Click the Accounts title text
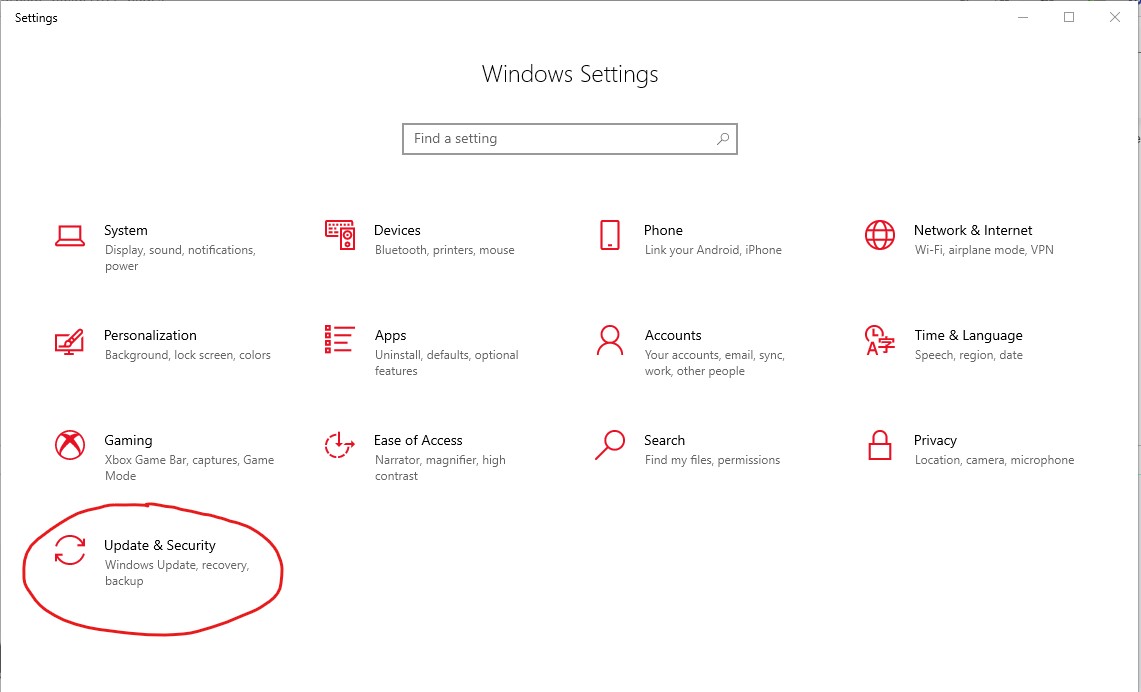Screen dimensions: 1141x692 tap(673, 335)
